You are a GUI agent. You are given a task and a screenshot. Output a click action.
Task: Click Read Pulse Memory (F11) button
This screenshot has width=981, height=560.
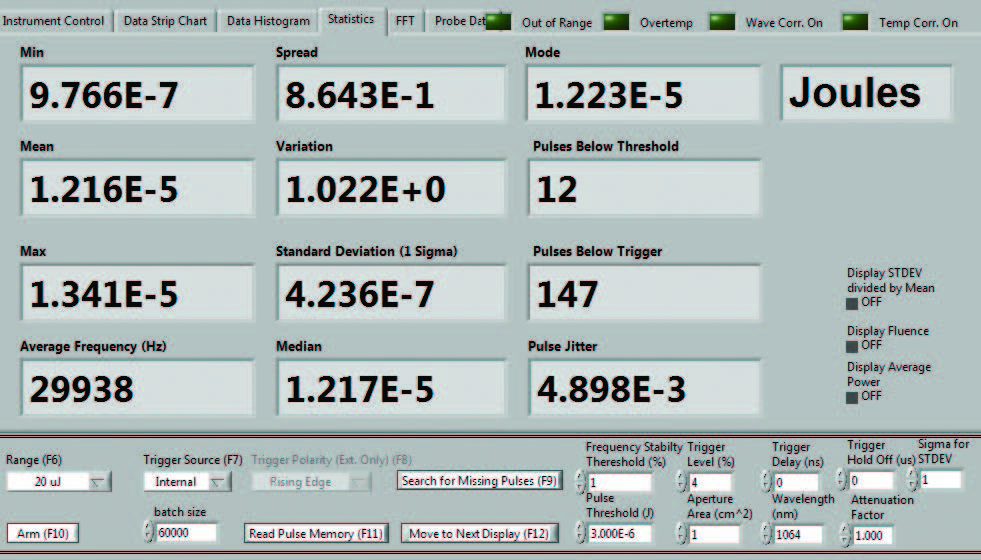317,534
